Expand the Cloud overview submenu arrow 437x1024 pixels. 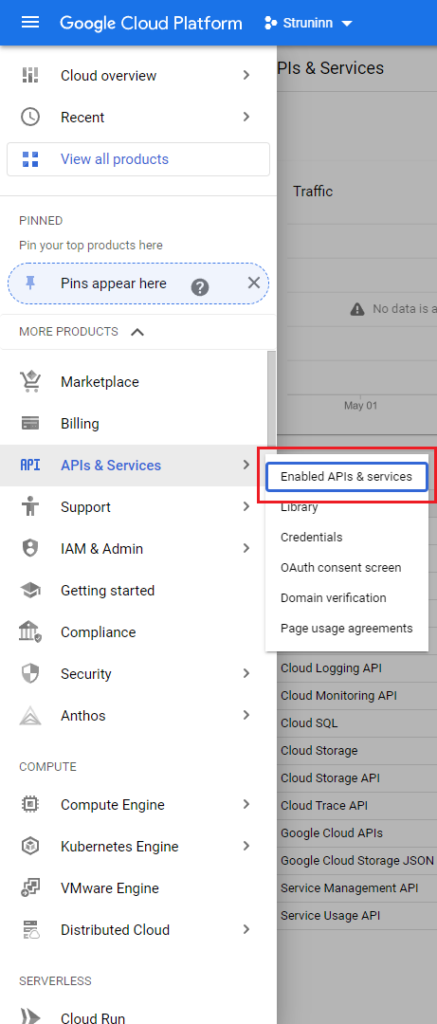(246, 75)
